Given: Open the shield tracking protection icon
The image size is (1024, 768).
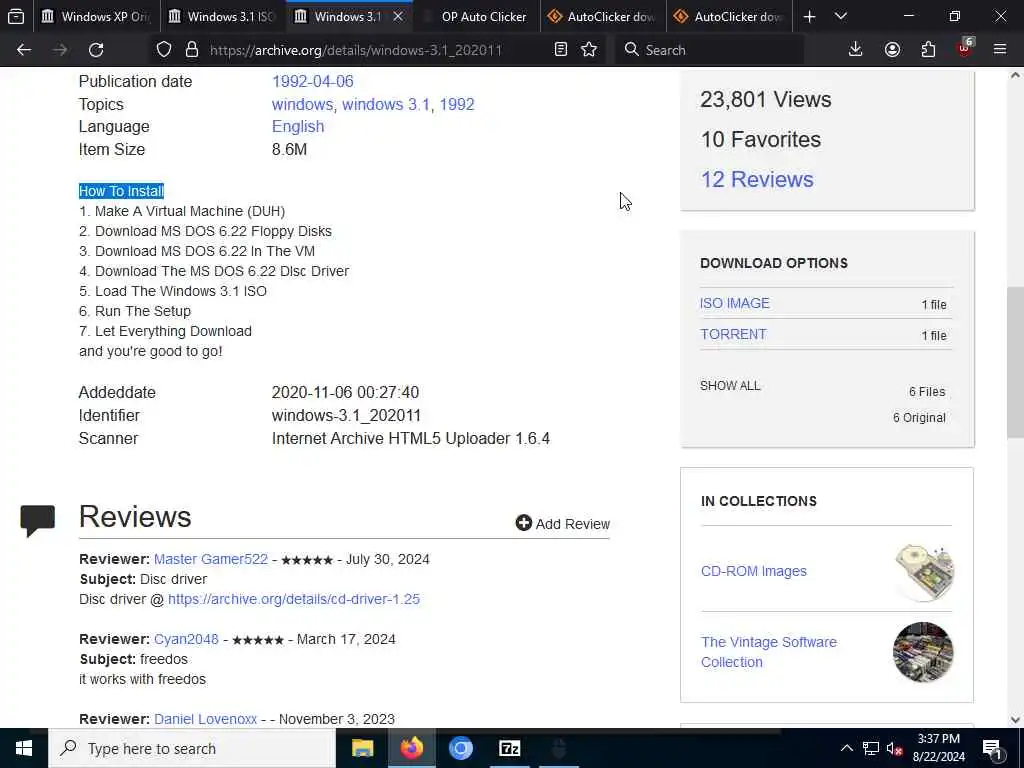Looking at the screenshot, I should (x=164, y=50).
